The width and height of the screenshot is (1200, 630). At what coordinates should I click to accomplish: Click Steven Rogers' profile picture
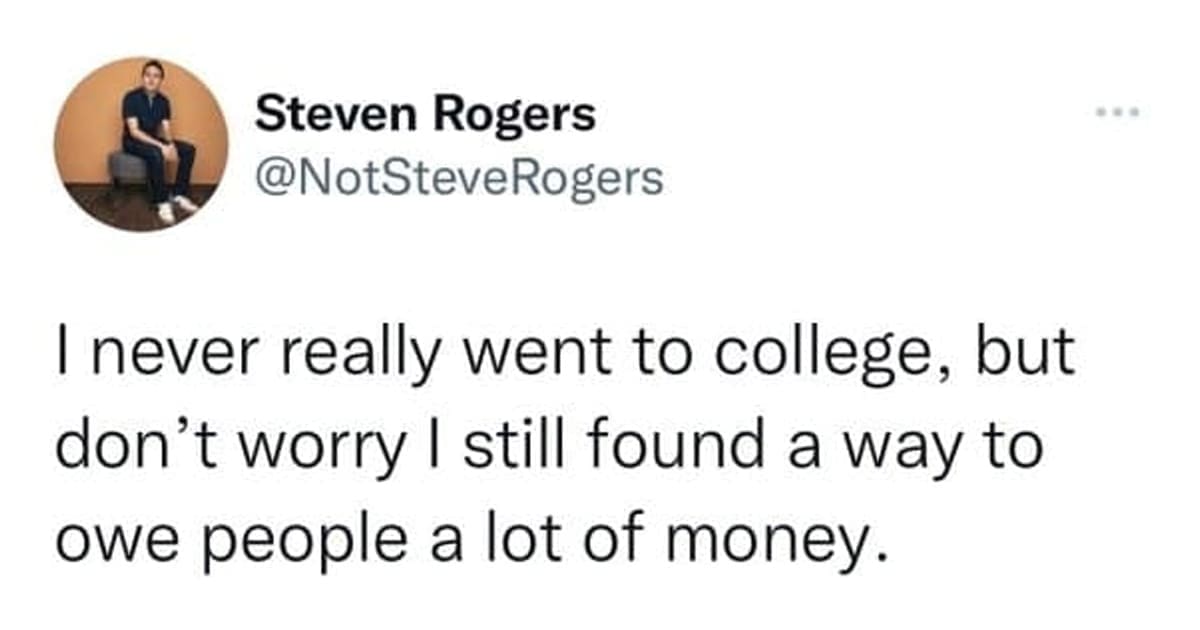point(141,144)
